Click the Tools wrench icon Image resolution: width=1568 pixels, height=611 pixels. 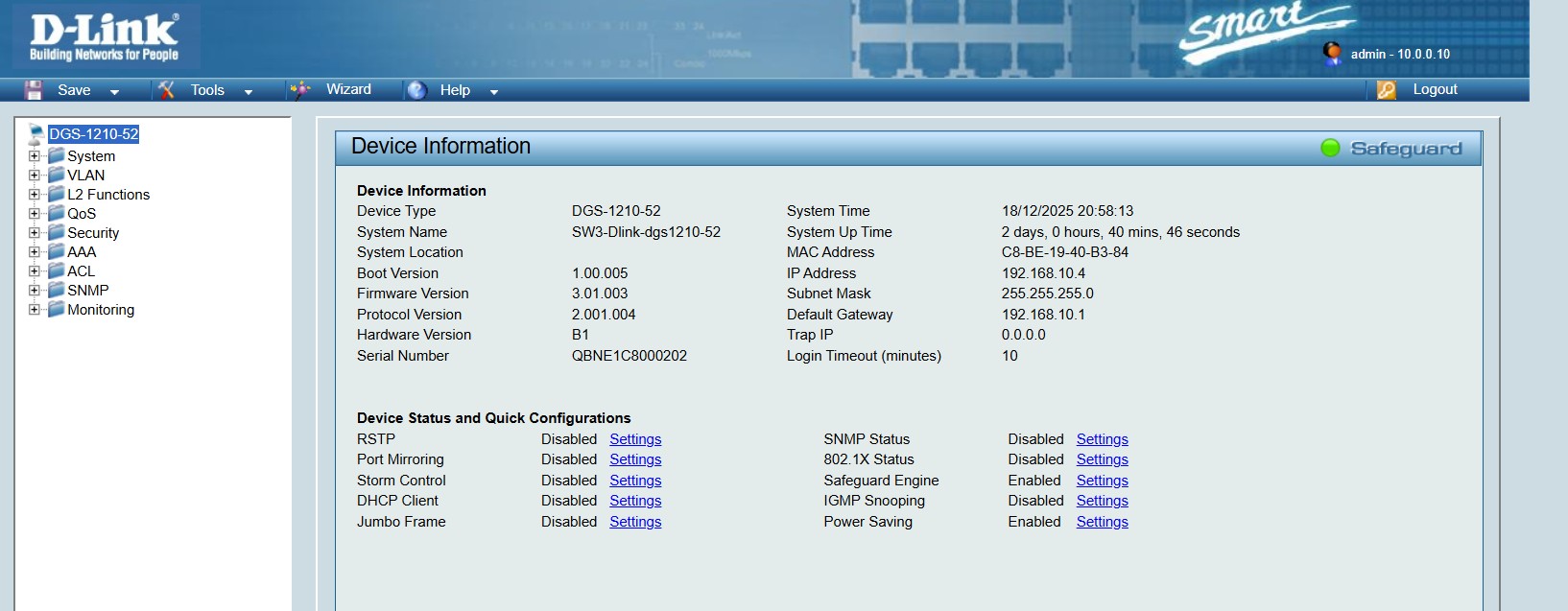pos(167,90)
